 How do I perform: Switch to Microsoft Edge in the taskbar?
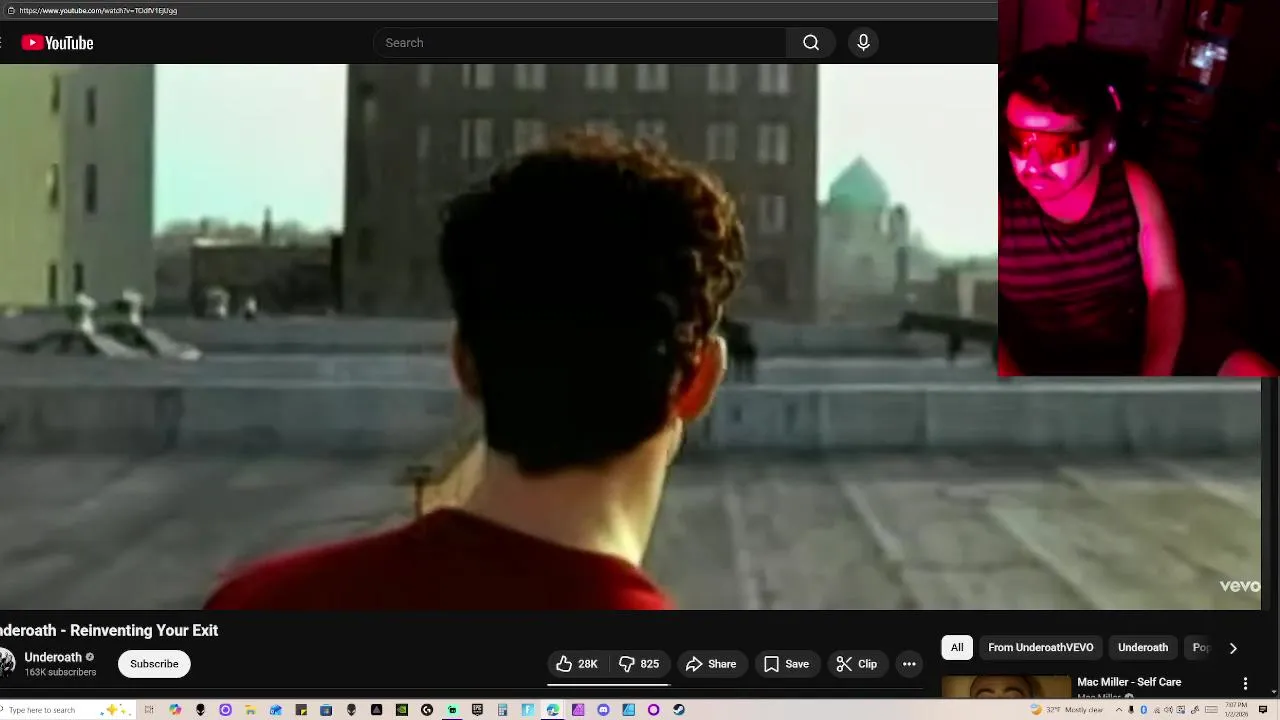pos(552,710)
